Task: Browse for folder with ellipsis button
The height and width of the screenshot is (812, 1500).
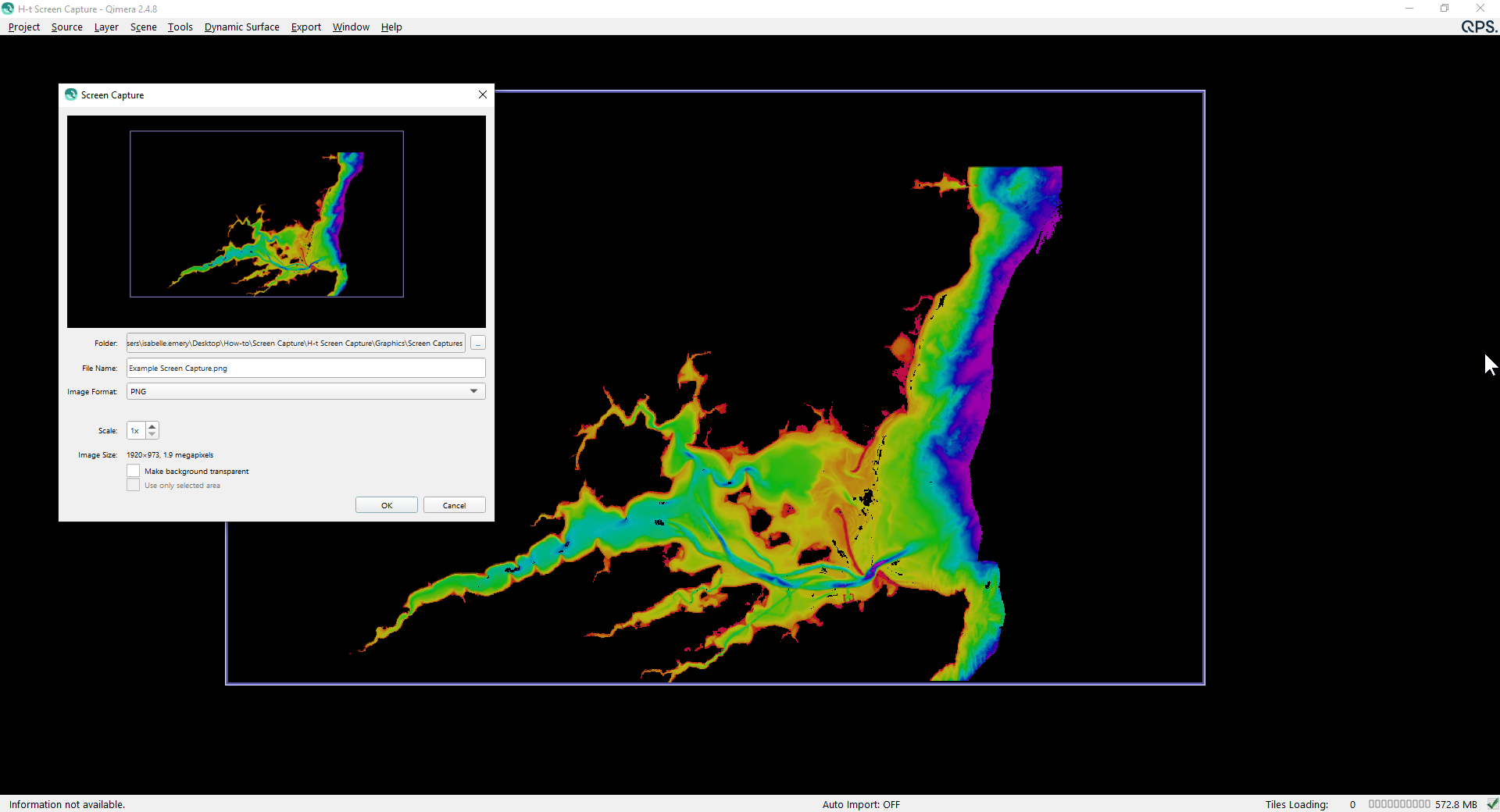Action: tap(478, 344)
